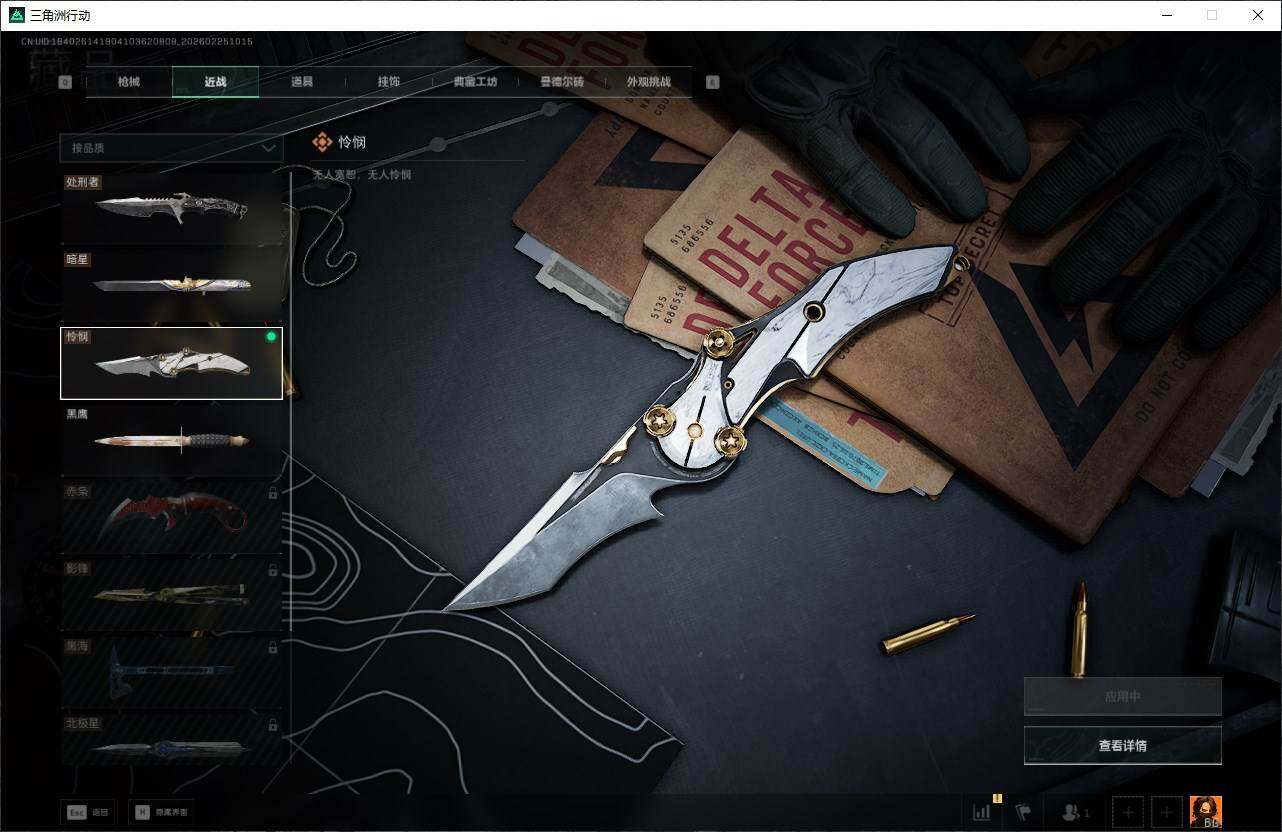Image resolution: width=1282 pixels, height=832 pixels.
Task: Select the 暗星 knife skin
Action: click(x=171, y=285)
